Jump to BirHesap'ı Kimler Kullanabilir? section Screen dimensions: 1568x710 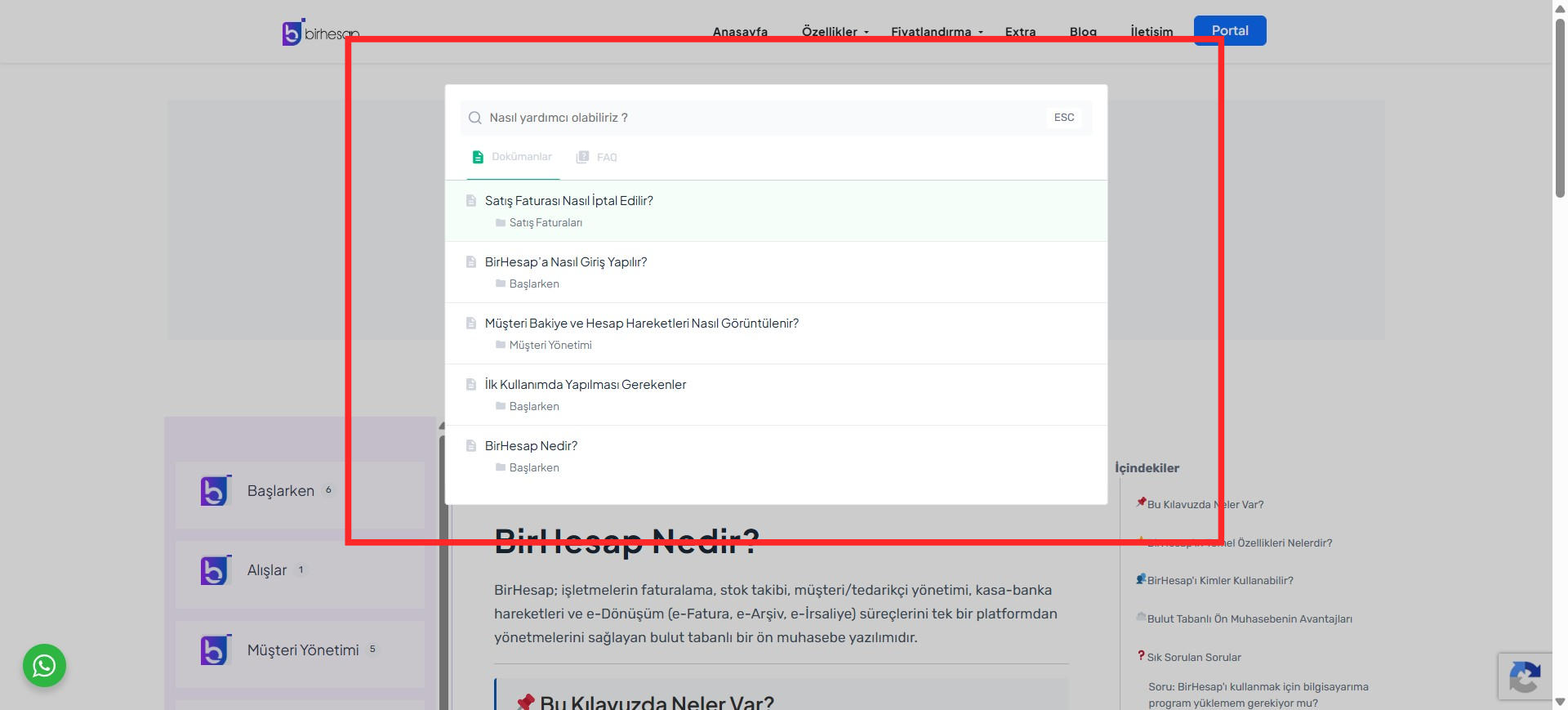tap(1220, 581)
